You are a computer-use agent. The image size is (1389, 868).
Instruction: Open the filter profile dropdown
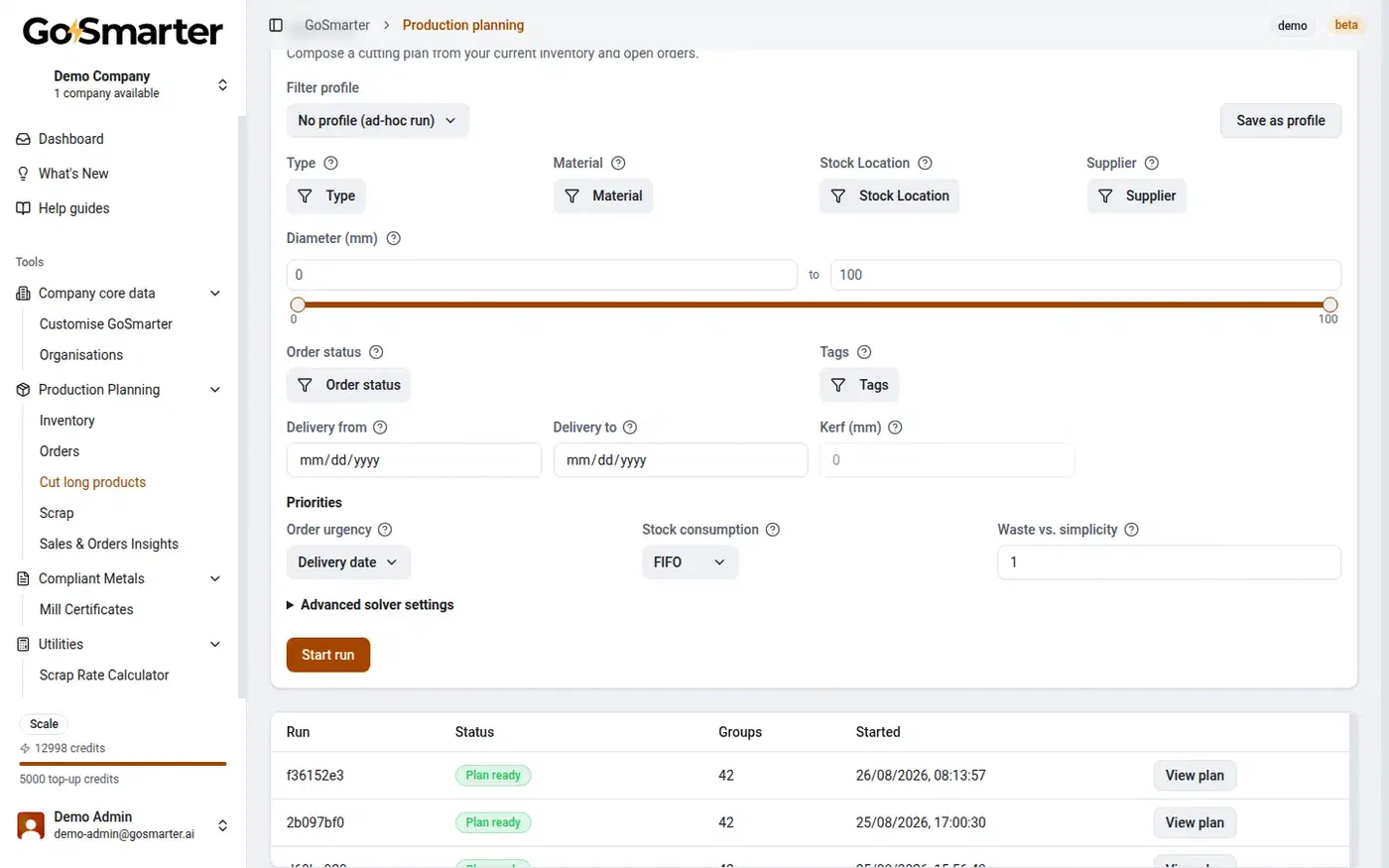point(378,120)
